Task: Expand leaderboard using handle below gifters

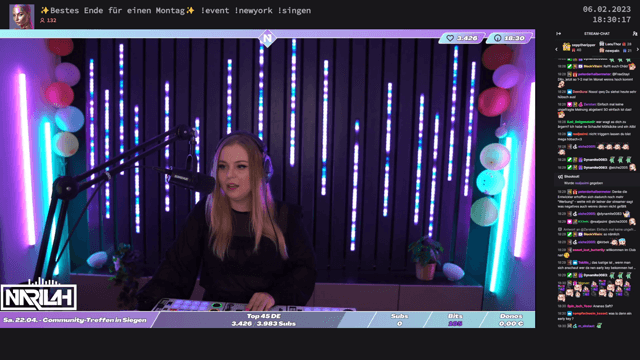Action: (597, 56)
